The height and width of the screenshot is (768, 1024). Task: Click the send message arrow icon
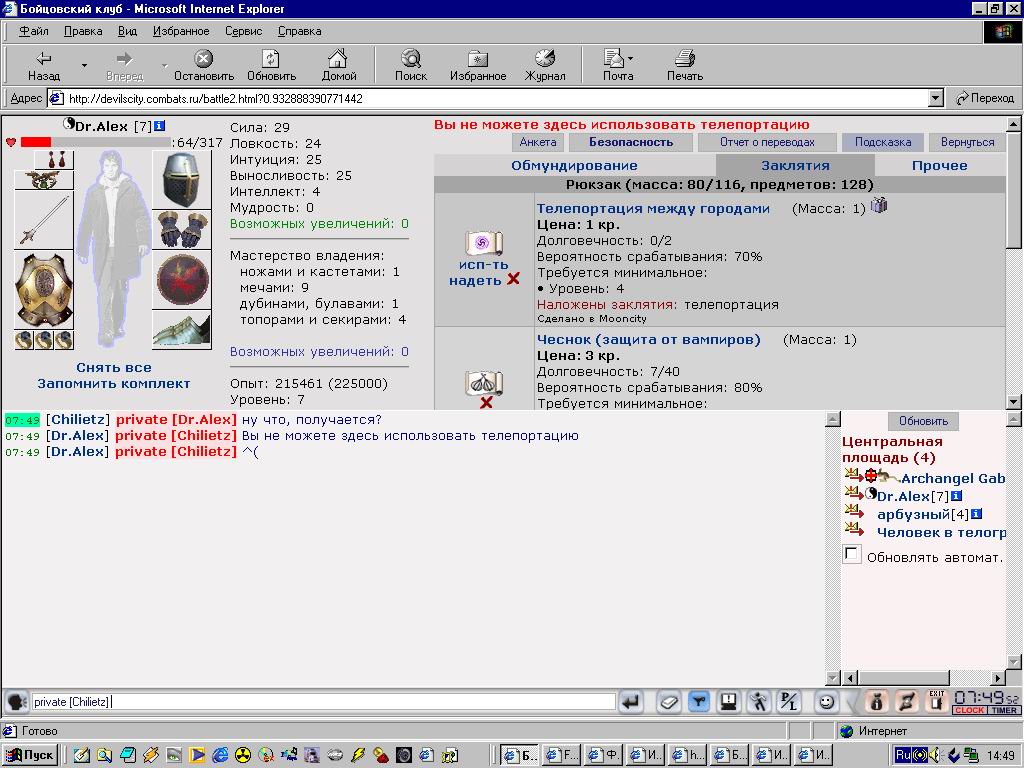[631, 702]
